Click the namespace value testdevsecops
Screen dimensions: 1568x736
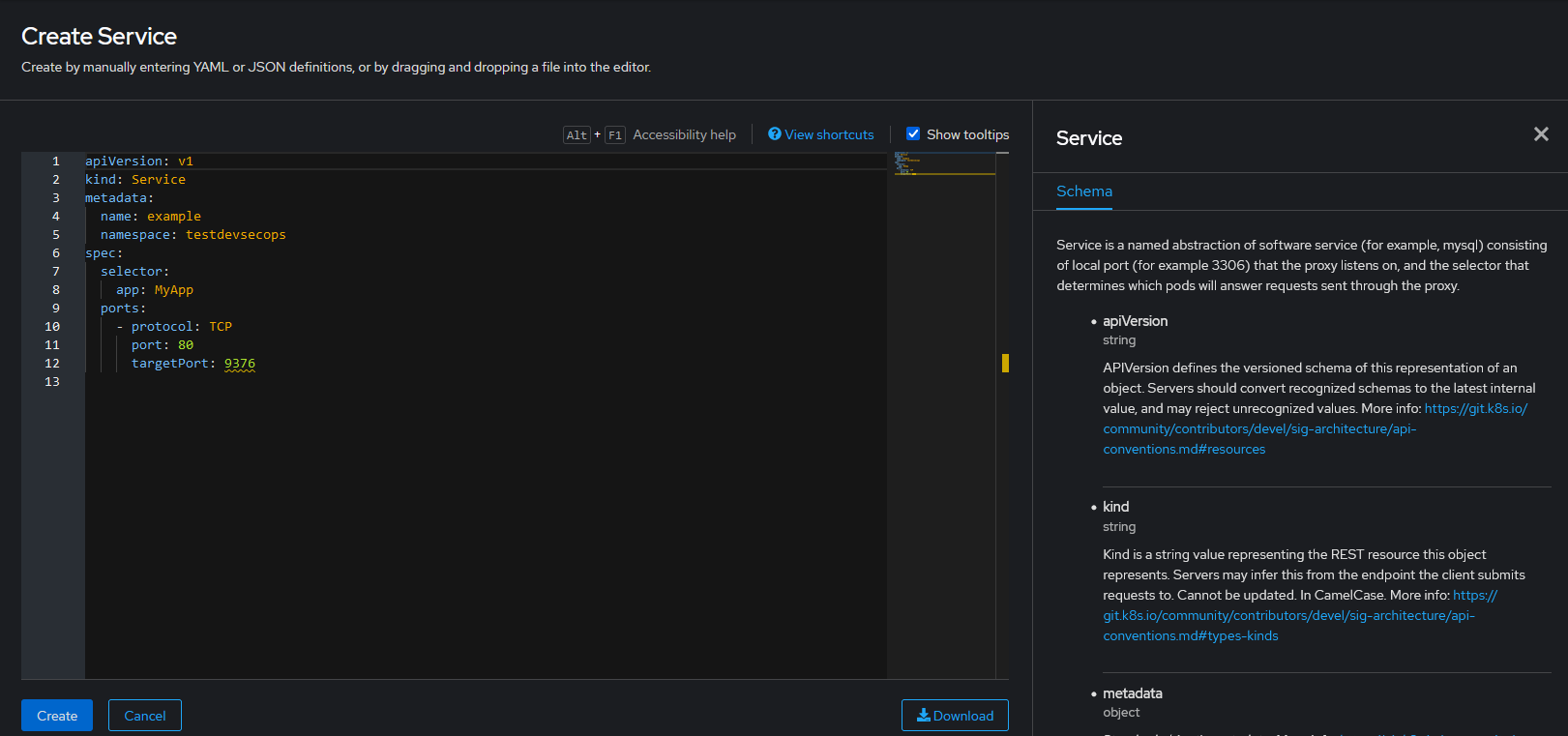[x=236, y=235]
